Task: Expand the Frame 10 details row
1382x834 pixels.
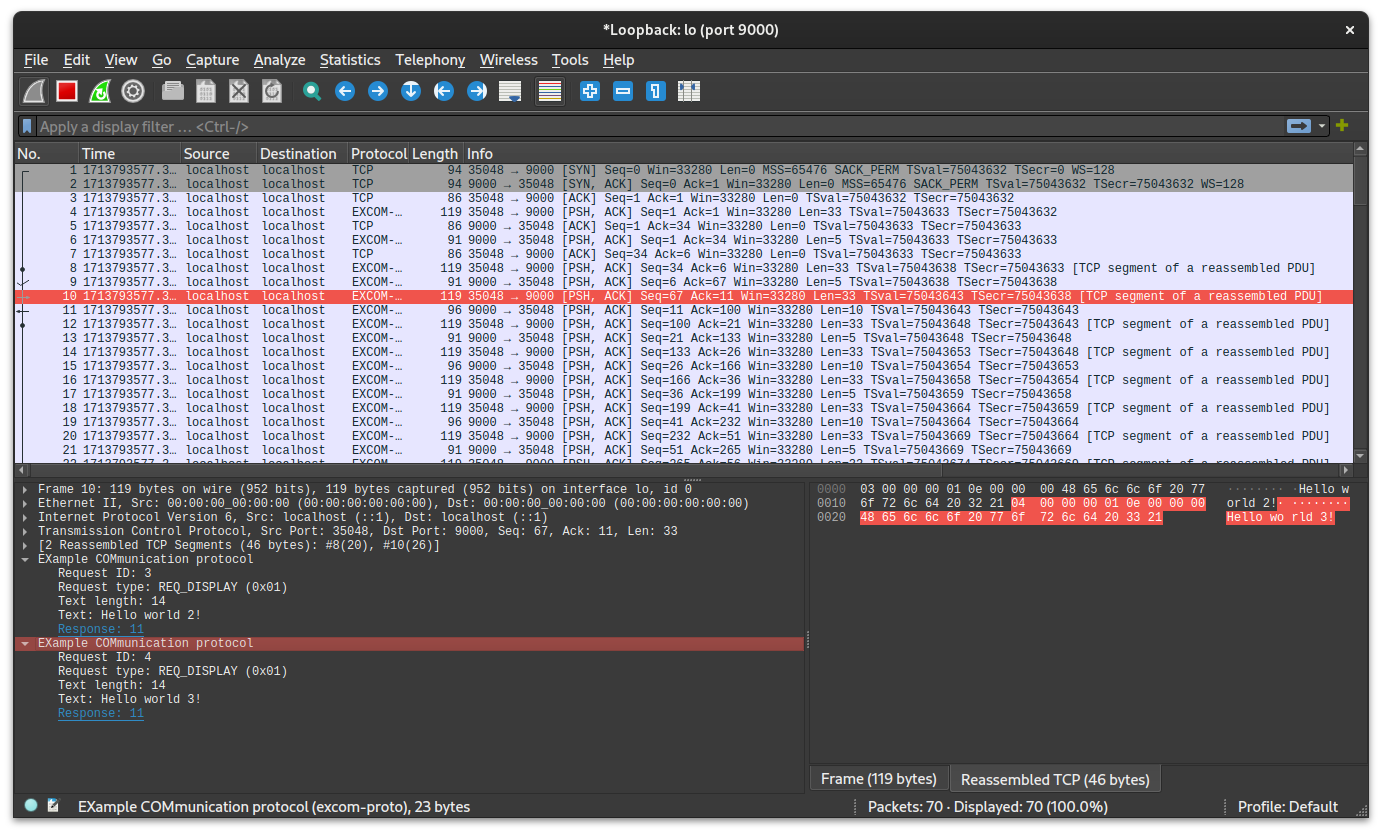Action: point(25,489)
